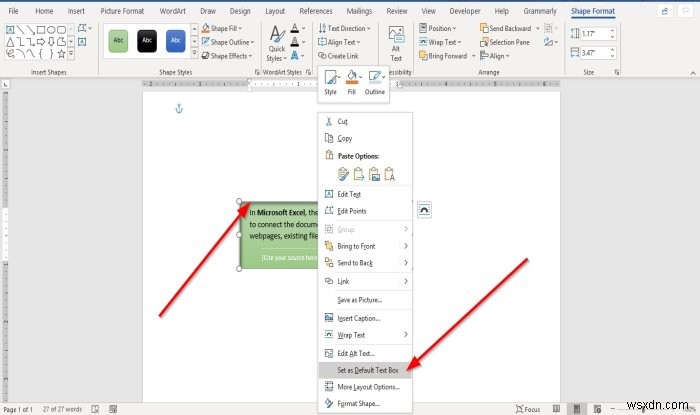Choose More Layout Options menu item

tap(365, 387)
